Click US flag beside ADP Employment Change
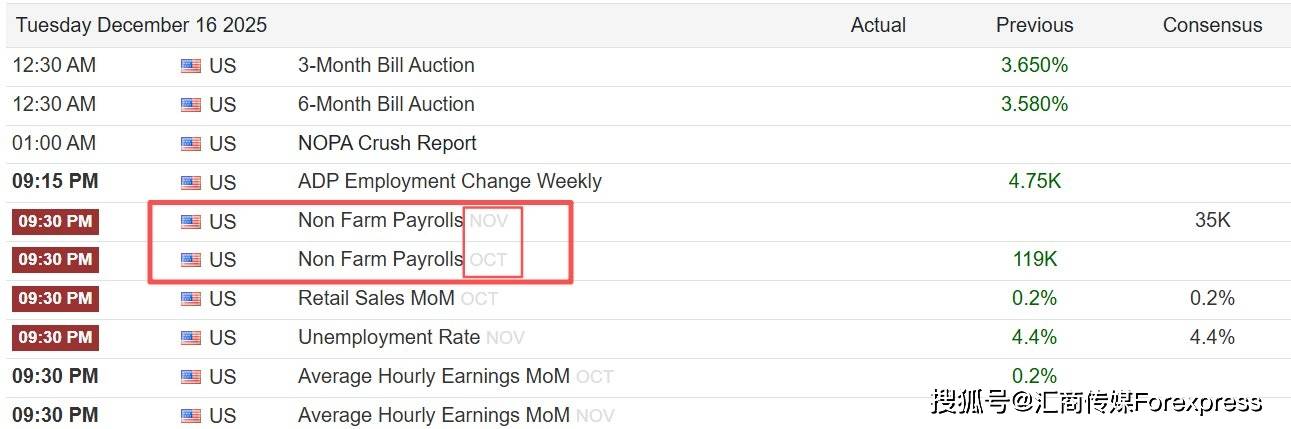 (x=190, y=183)
